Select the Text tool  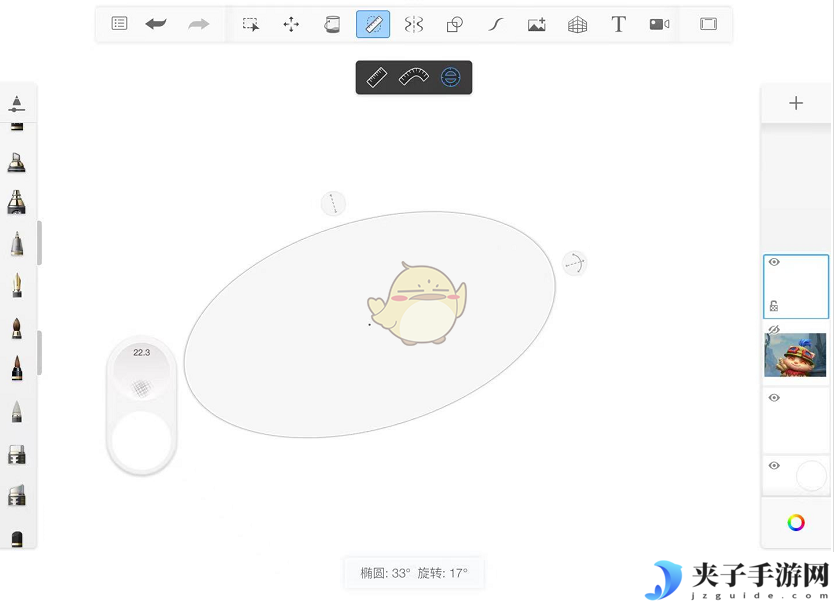coord(618,24)
